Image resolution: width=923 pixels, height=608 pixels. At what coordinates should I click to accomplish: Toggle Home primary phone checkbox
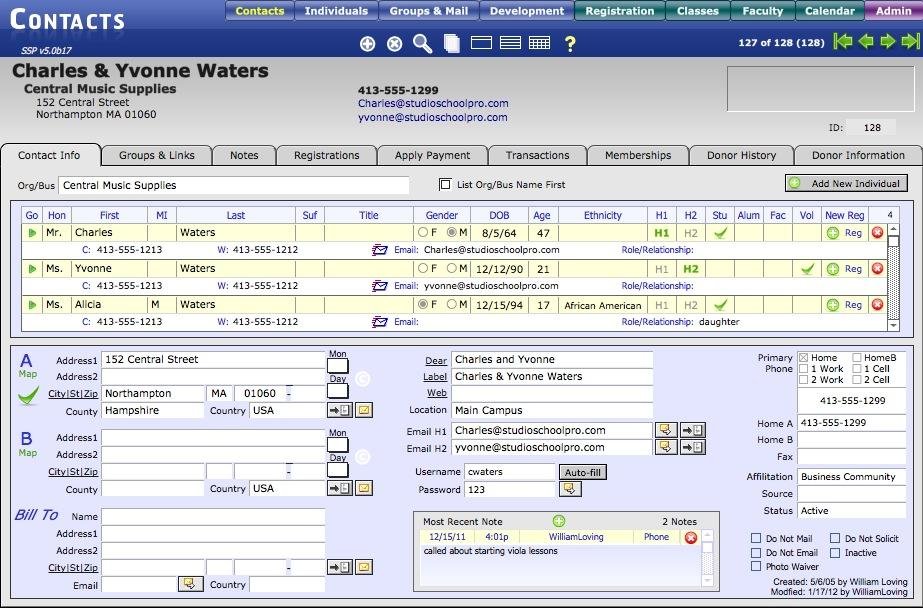pyautogui.click(x=804, y=357)
